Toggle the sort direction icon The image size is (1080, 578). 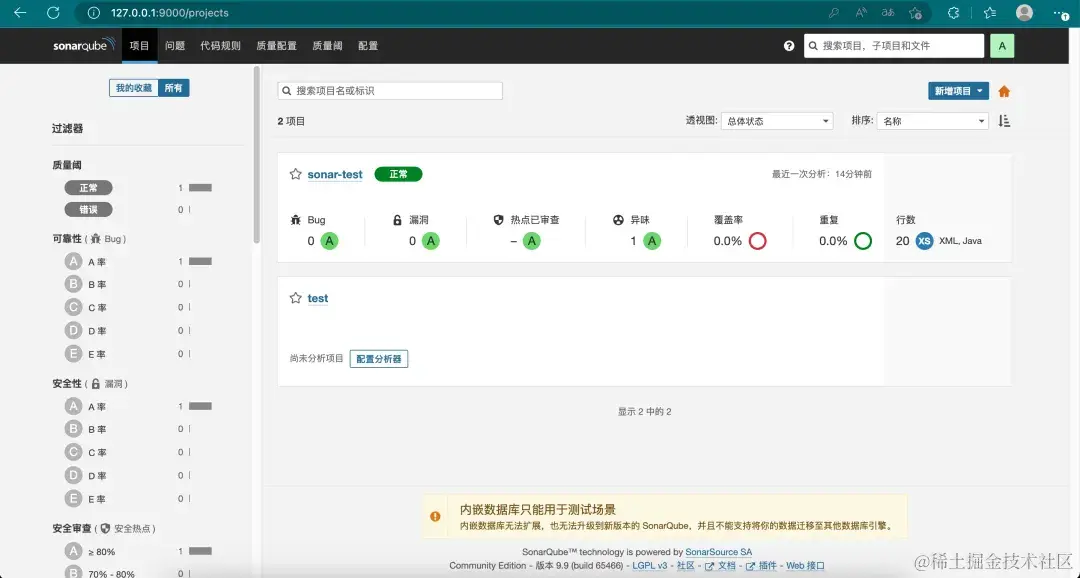tap(1004, 120)
